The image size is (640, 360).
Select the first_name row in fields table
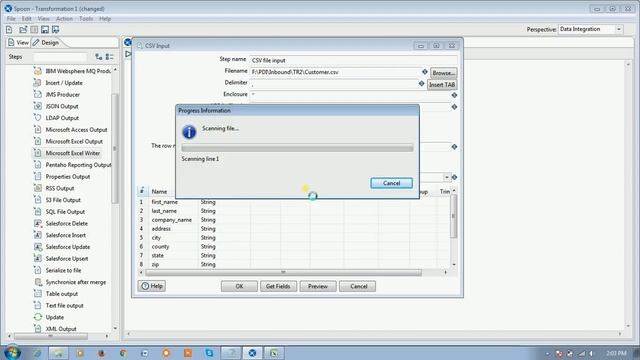coord(294,202)
